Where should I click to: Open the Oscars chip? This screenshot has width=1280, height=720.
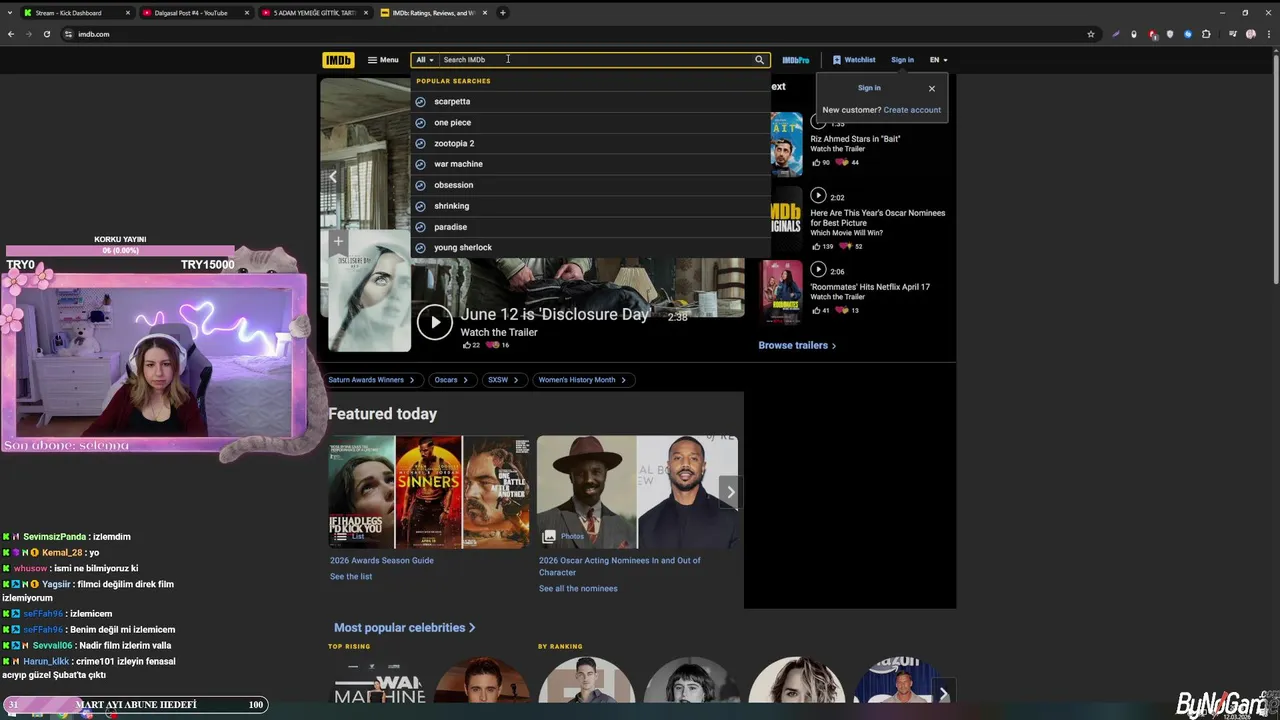click(x=451, y=380)
